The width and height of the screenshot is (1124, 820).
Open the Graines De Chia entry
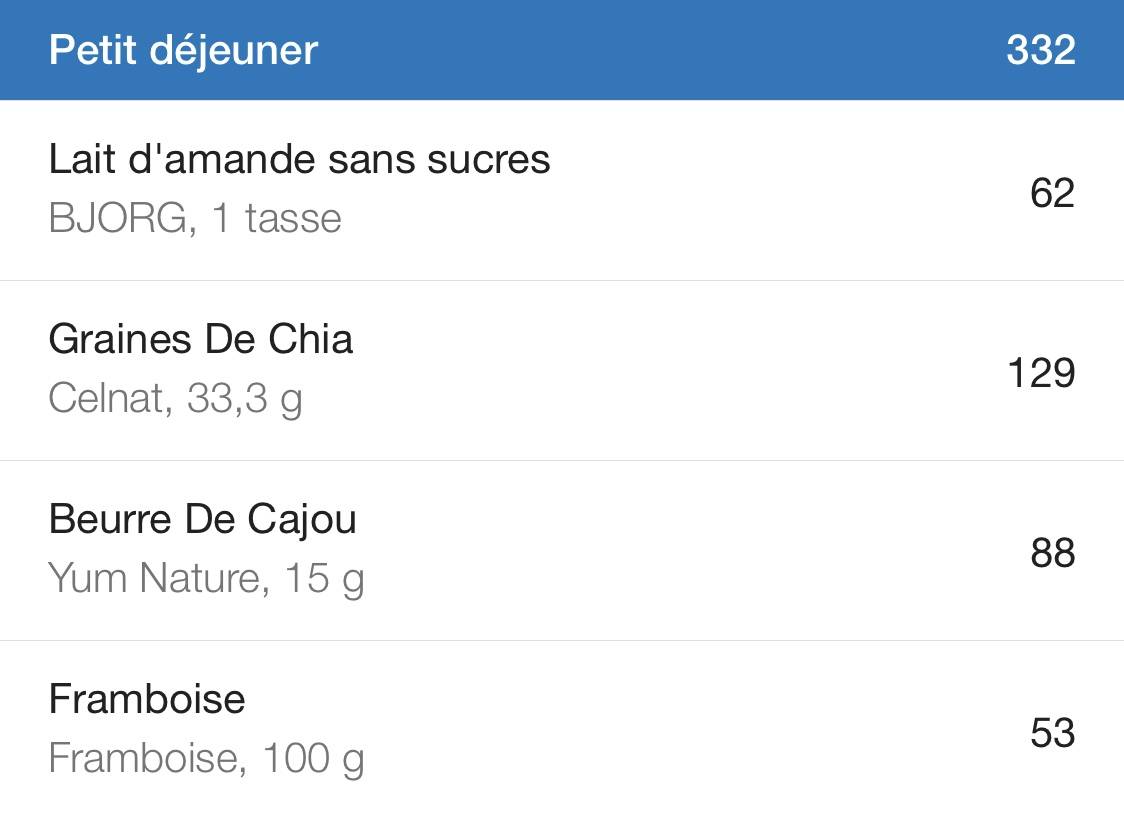[562, 371]
